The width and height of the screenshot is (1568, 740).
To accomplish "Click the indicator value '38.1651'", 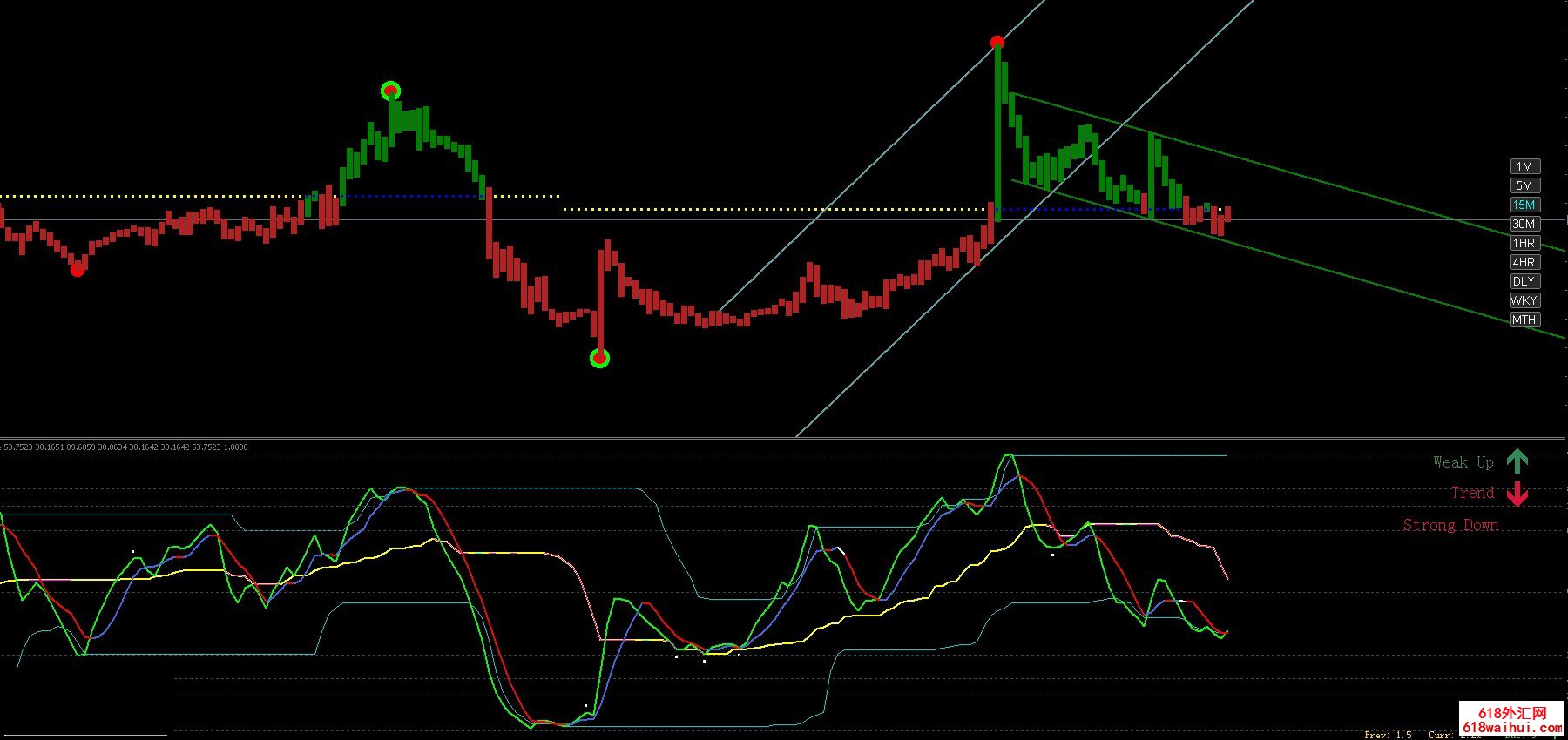I will coord(50,447).
